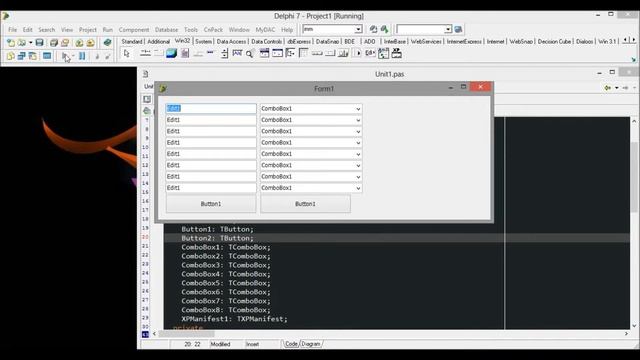Pick the DateTimePicker component icon
This screenshot has height=360, width=640.
264,53
